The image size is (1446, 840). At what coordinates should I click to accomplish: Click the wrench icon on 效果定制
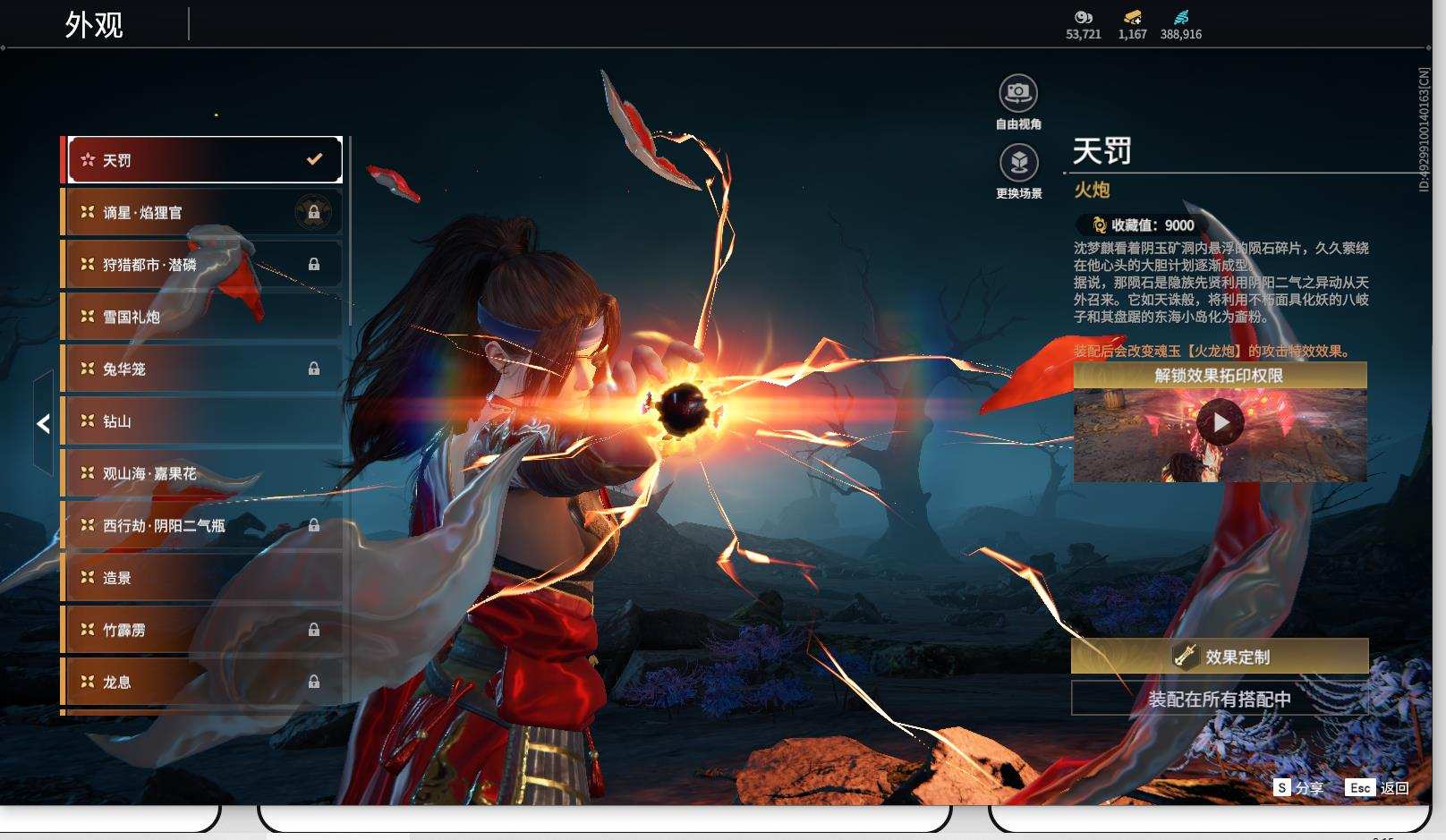tap(1186, 657)
